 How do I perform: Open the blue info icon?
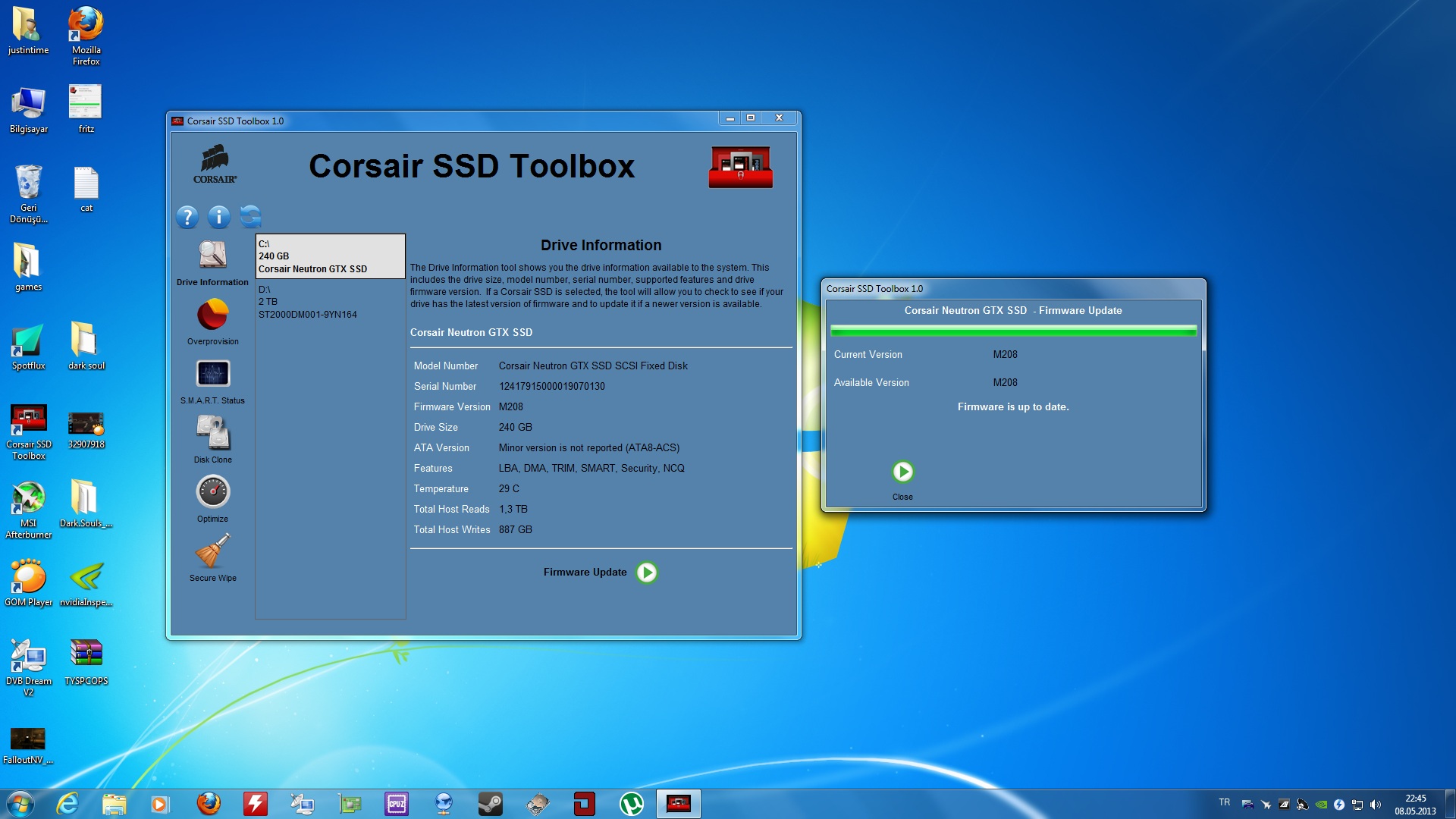pyautogui.click(x=219, y=218)
